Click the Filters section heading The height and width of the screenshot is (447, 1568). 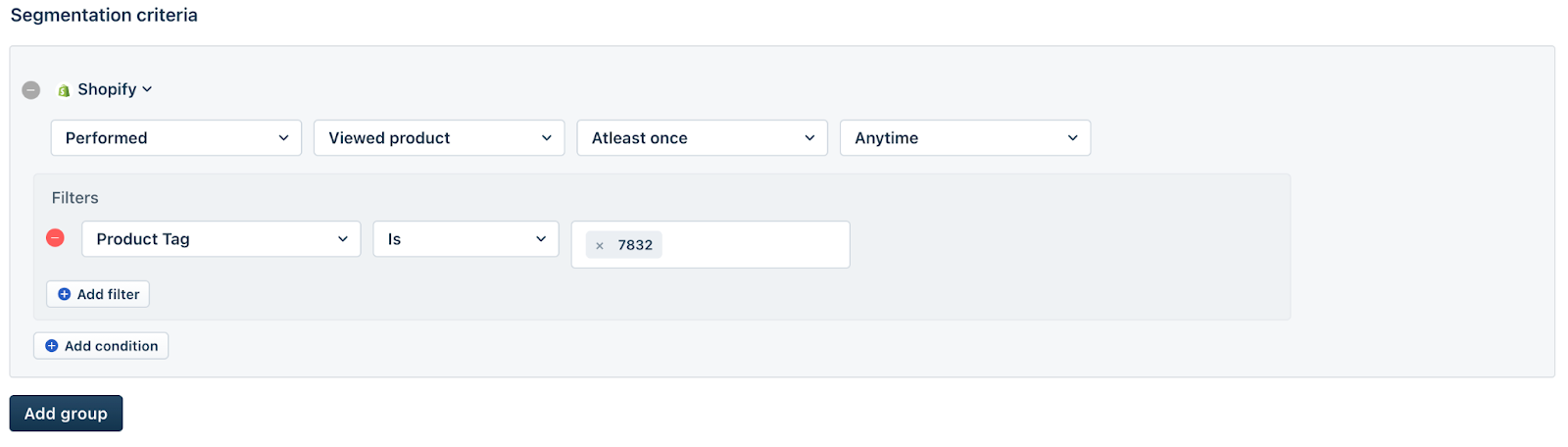tap(75, 198)
